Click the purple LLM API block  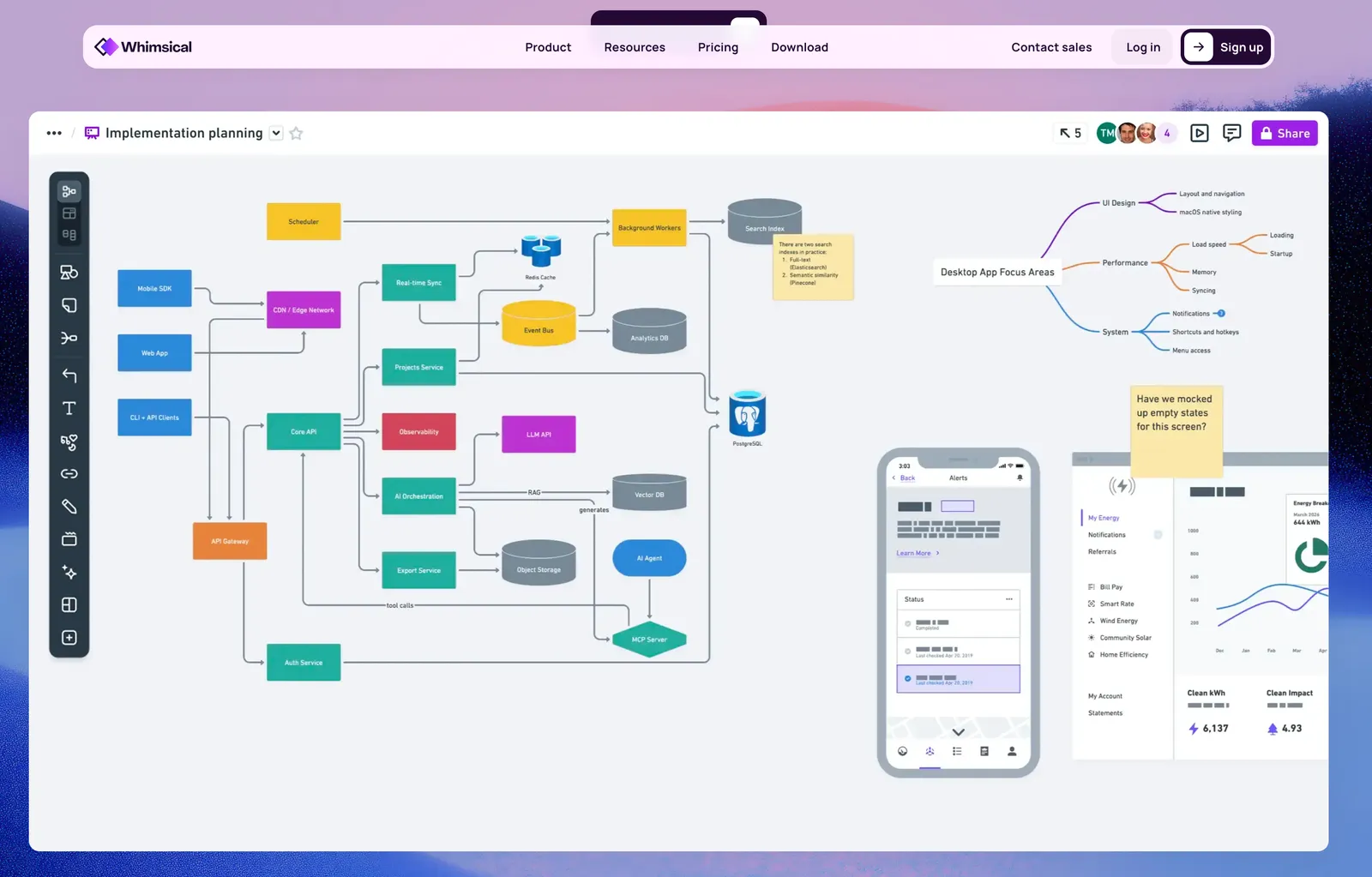point(539,435)
